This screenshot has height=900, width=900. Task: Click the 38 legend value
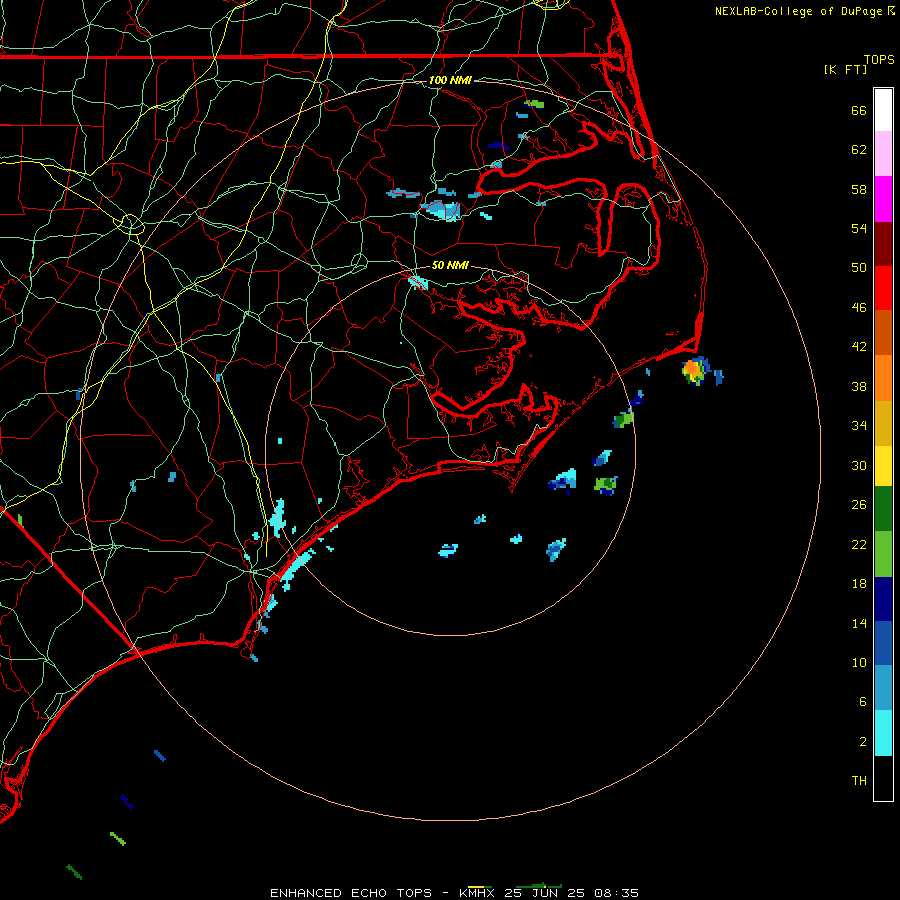[x=859, y=386]
